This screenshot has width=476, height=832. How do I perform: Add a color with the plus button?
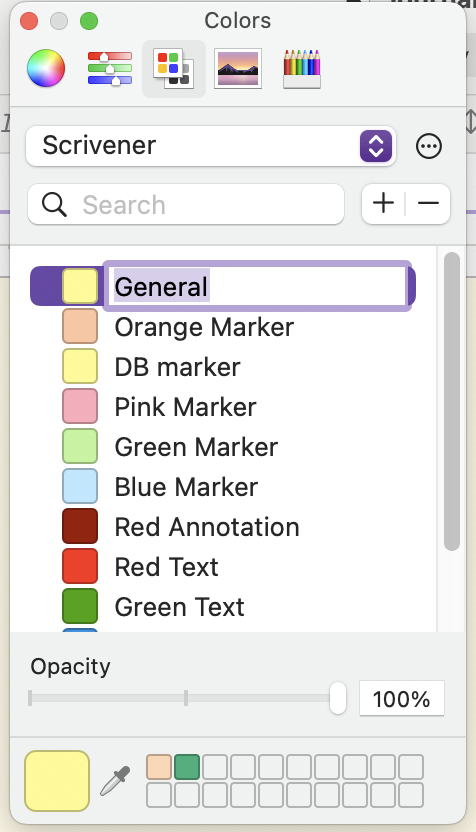pyautogui.click(x=383, y=204)
